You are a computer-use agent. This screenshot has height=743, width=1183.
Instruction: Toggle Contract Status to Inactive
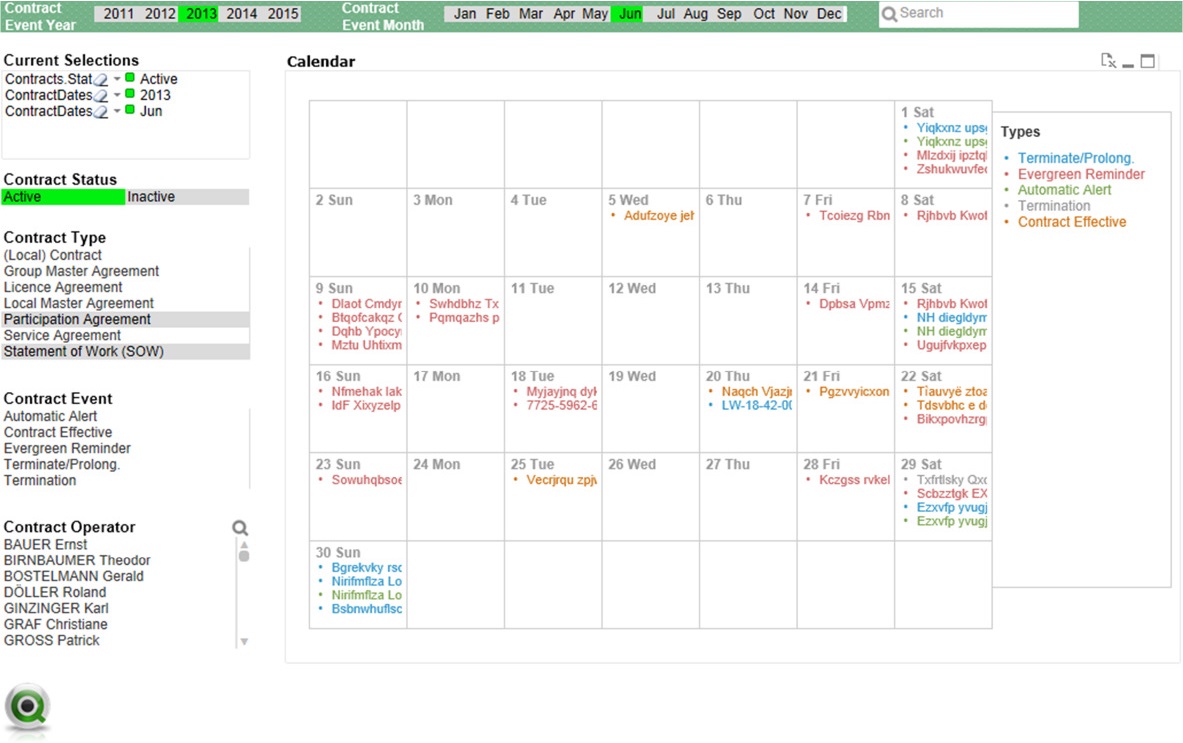point(187,197)
